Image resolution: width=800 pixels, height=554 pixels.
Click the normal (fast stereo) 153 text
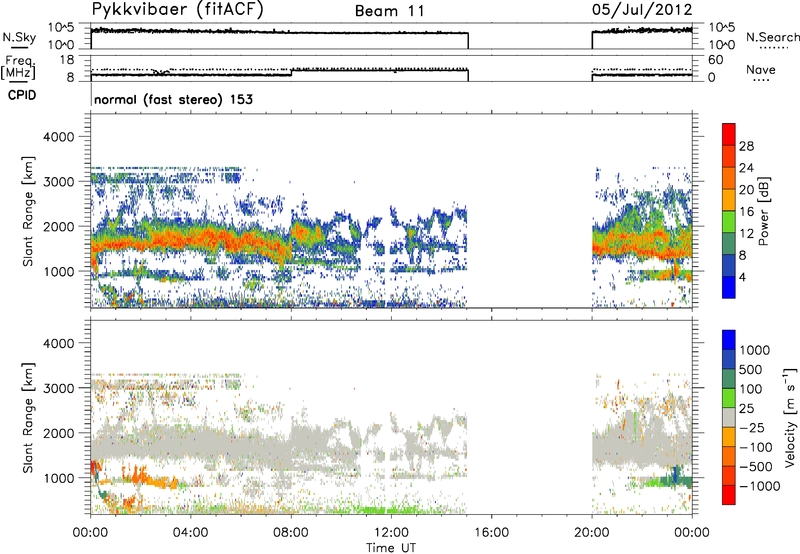[173, 99]
